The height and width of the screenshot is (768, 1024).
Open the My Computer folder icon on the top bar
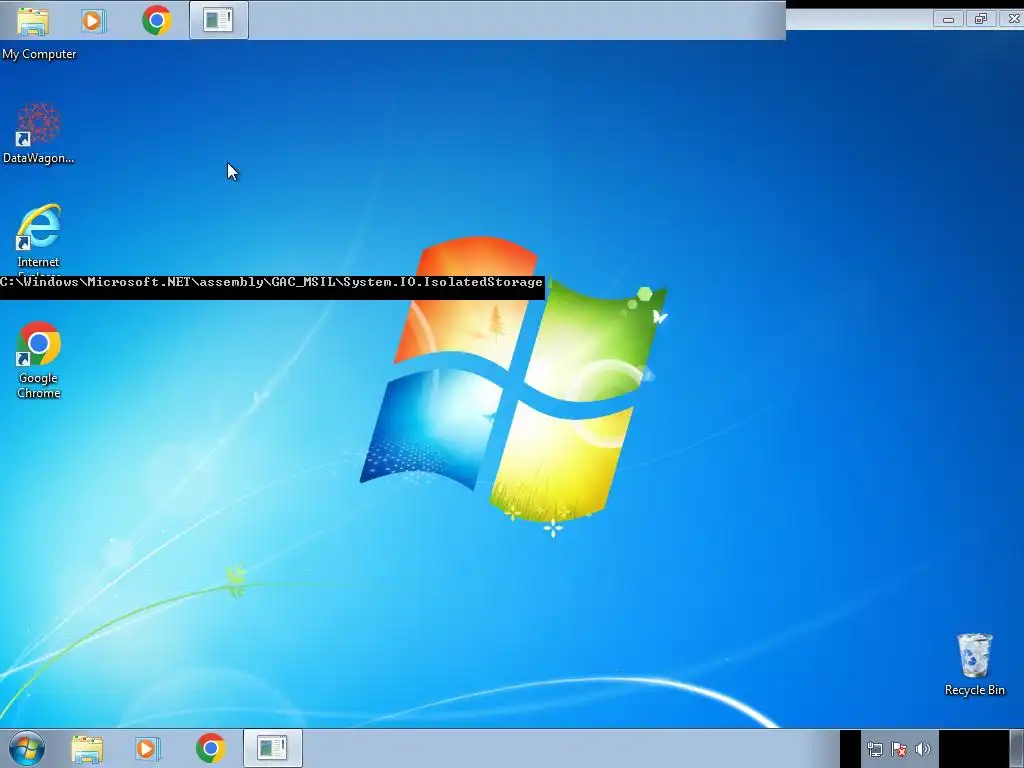(33, 20)
